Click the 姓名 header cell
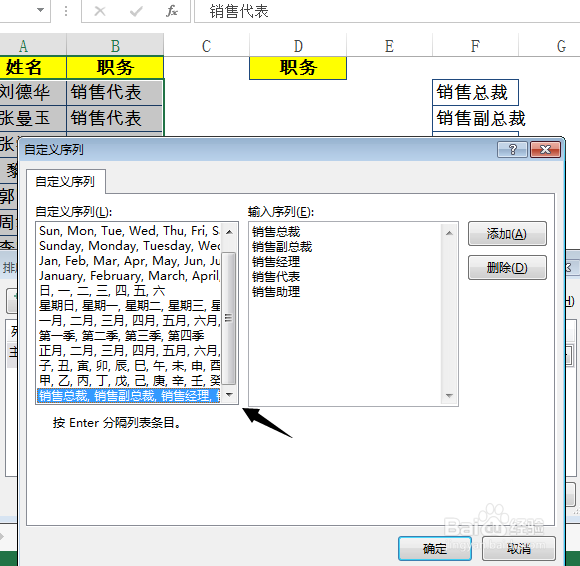This screenshot has width=580, height=566. coord(33,67)
